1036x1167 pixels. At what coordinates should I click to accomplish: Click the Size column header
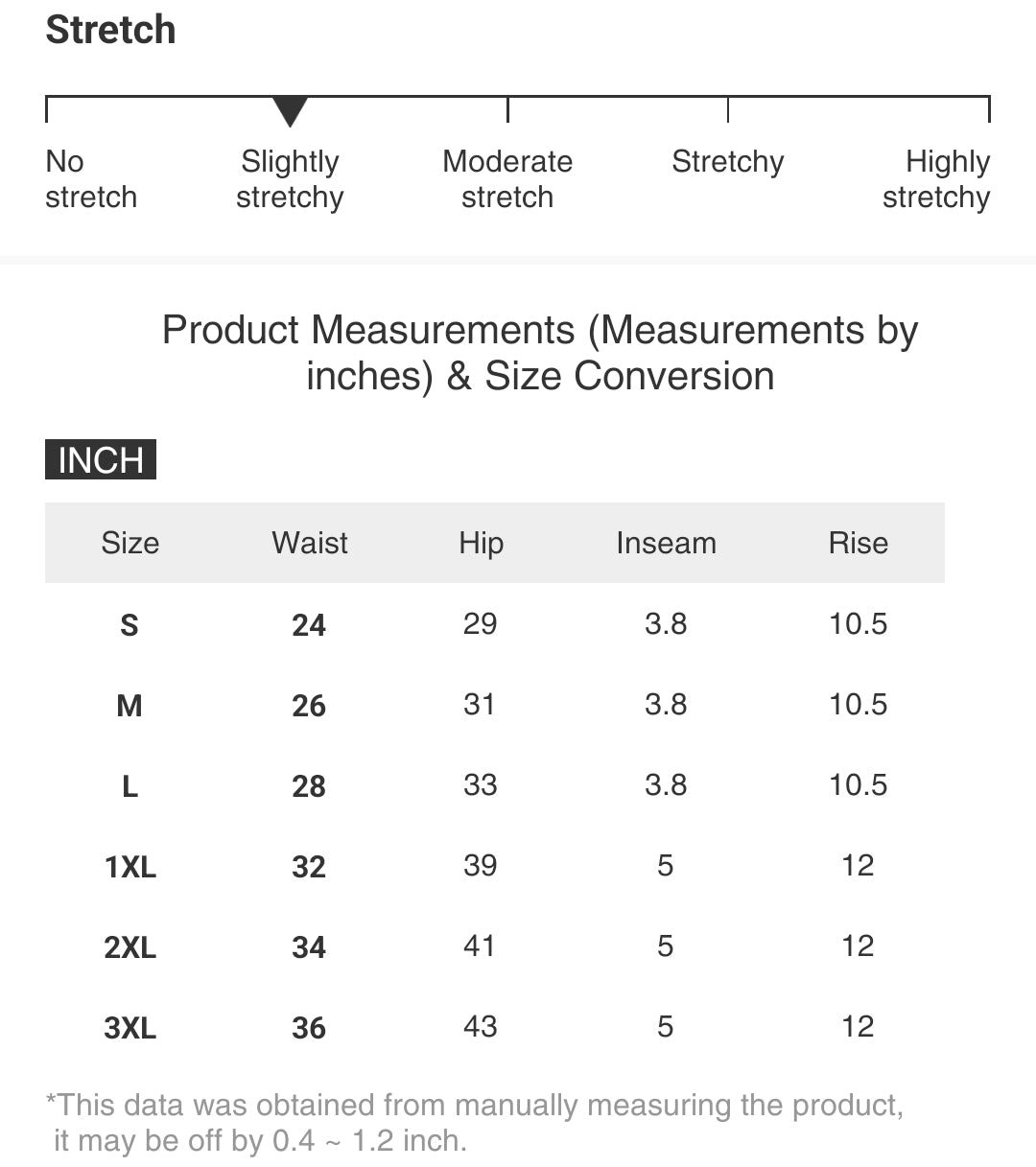pyautogui.click(x=130, y=543)
